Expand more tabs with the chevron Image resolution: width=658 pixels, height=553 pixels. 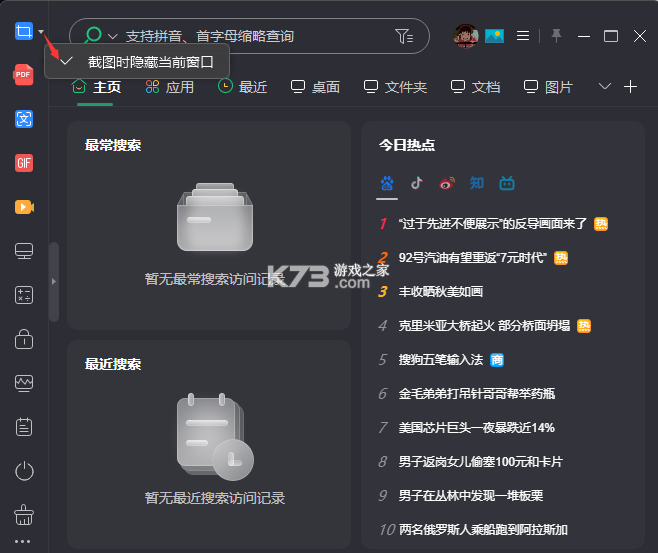pos(605,87)
